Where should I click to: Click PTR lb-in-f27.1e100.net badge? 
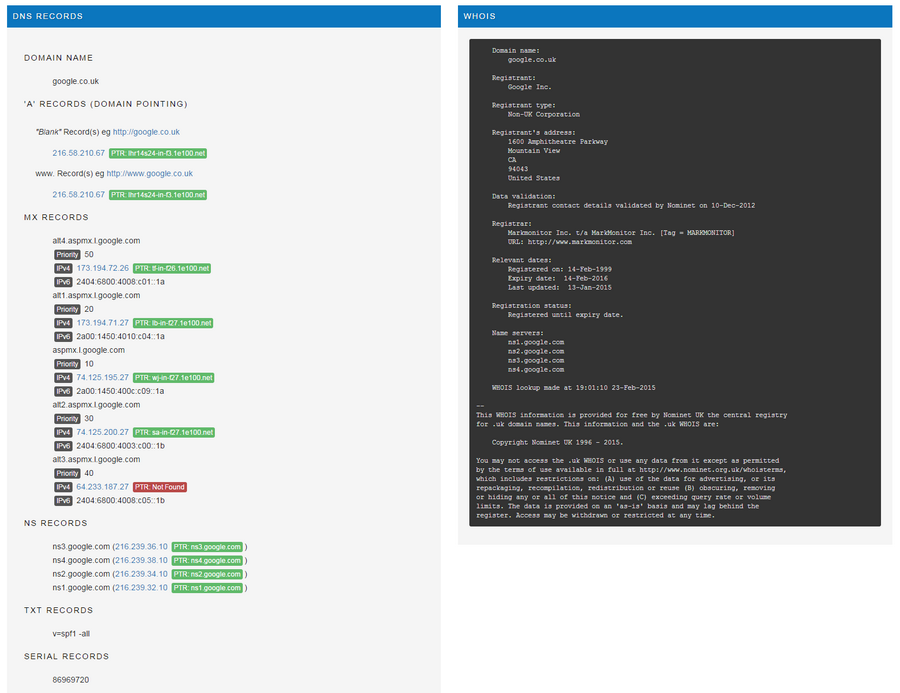(173, 323)
